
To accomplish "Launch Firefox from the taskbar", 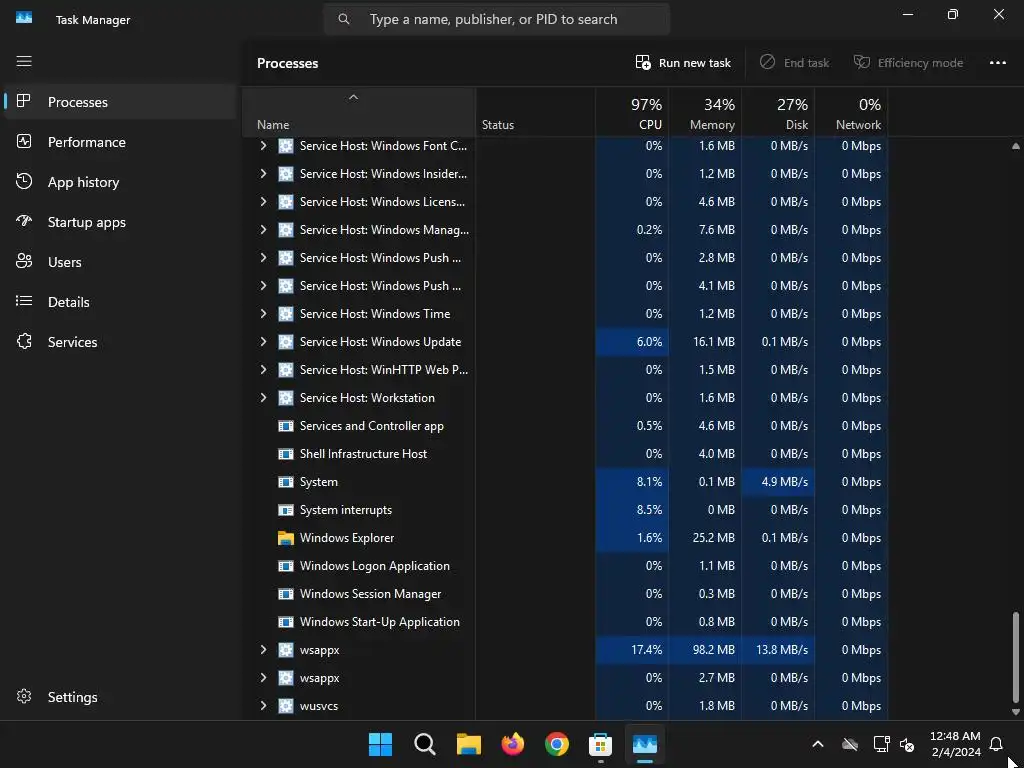I will [513, 744].
